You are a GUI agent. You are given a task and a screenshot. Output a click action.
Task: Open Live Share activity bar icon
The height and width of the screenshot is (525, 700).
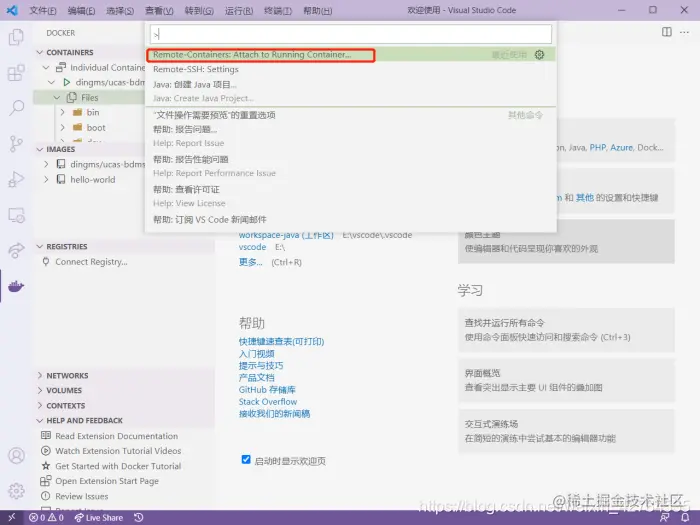(16, 250)
